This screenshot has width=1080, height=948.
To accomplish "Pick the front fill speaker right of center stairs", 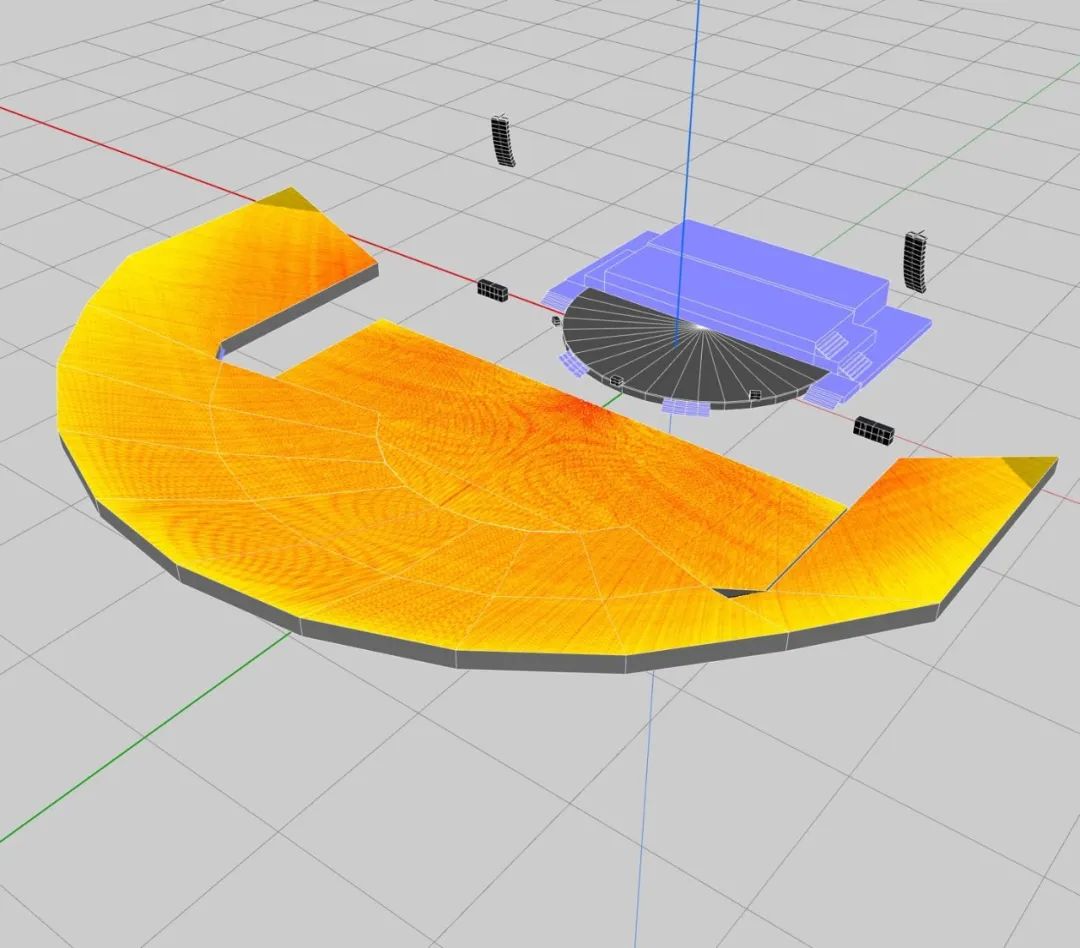I will [755, 394].
